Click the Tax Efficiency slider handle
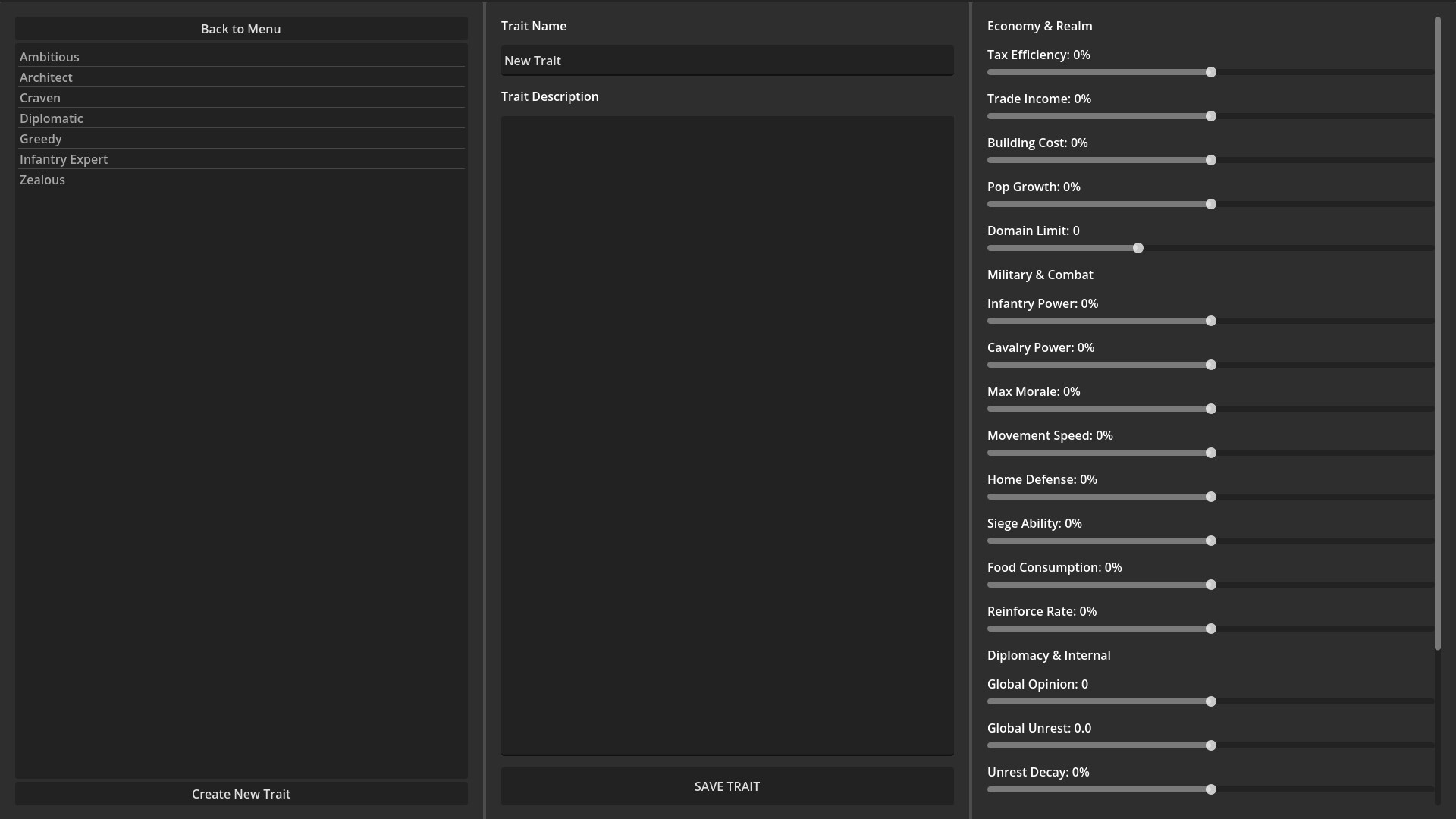Viewport: 1456px width, 819px height. 1211,72
